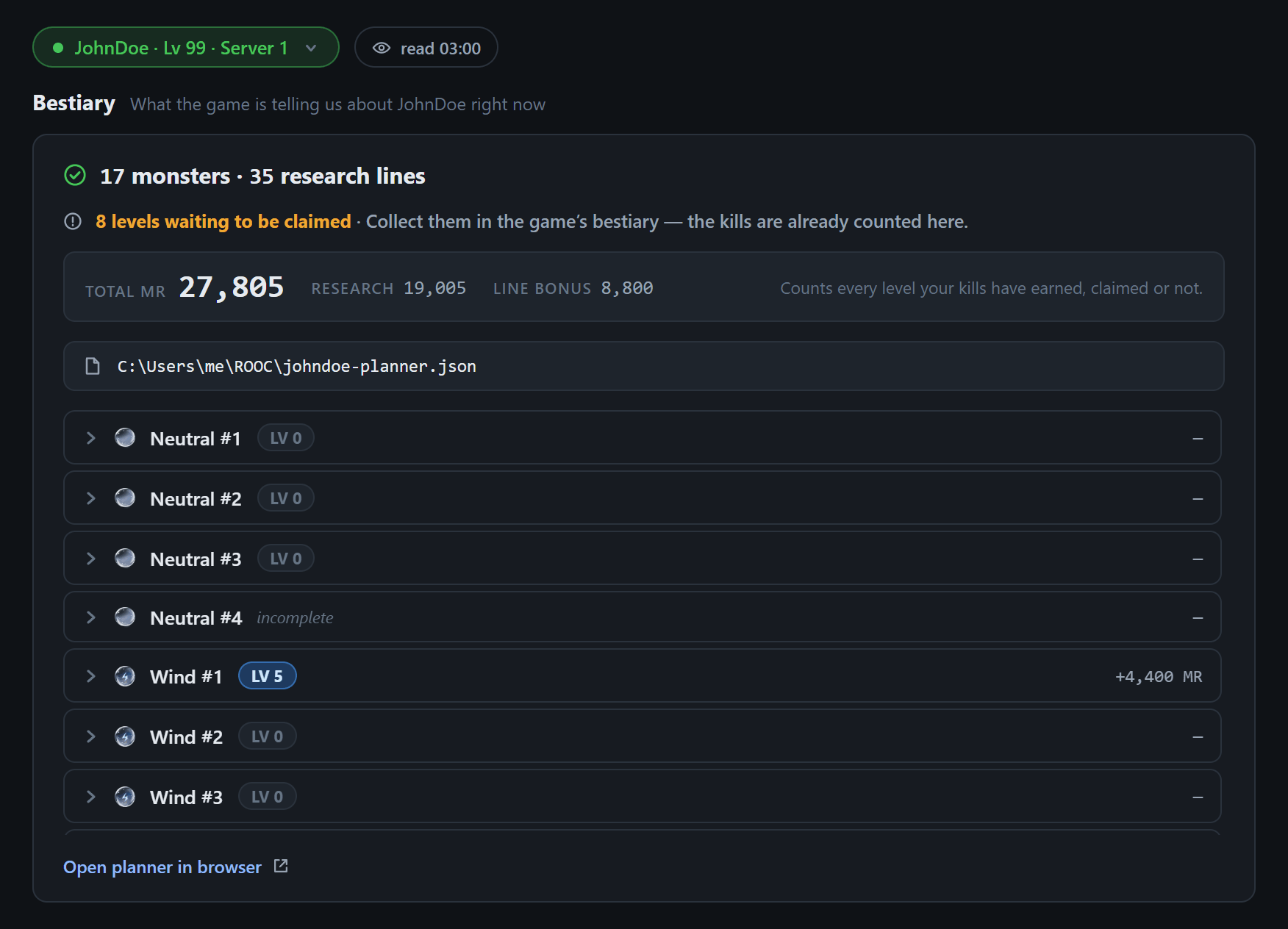Click the Neutral #4 element orb icon
The image size is (1288, 929).
125,617
